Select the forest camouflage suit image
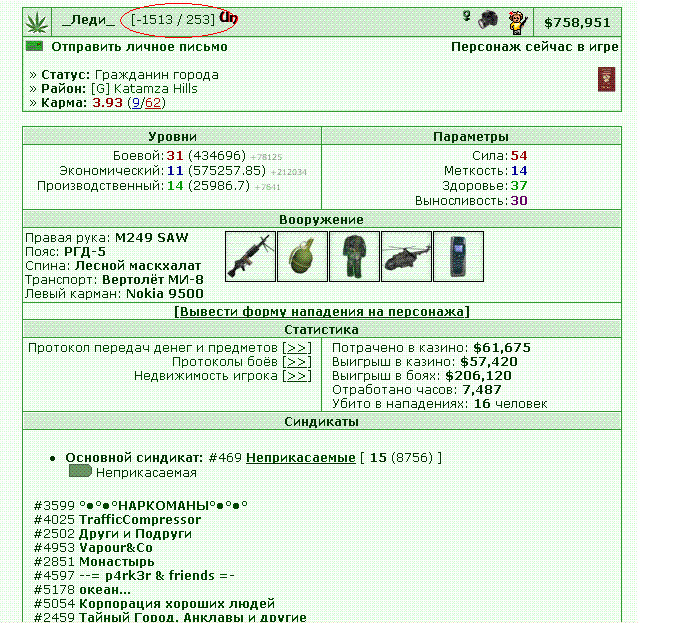This screenshot has height=623, width=687. 354,256
